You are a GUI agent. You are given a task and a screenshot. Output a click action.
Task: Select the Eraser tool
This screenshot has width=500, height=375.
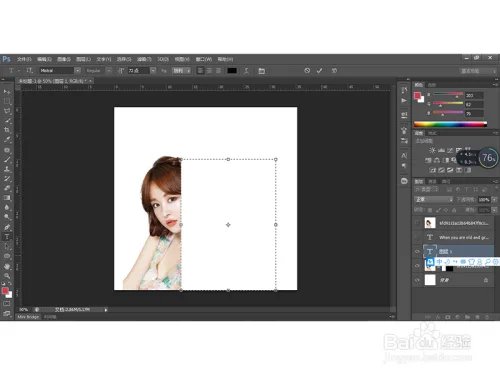coord(7,188)
